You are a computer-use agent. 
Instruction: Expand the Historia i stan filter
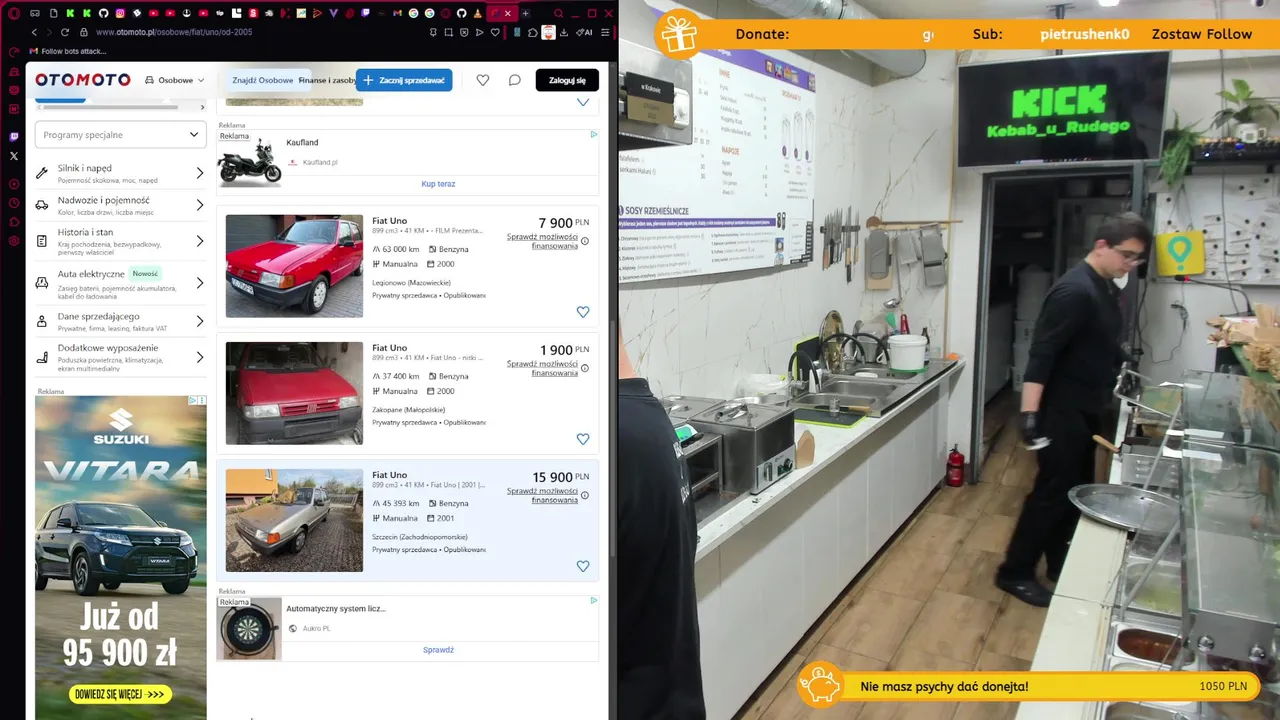click(x=121, y=241)
